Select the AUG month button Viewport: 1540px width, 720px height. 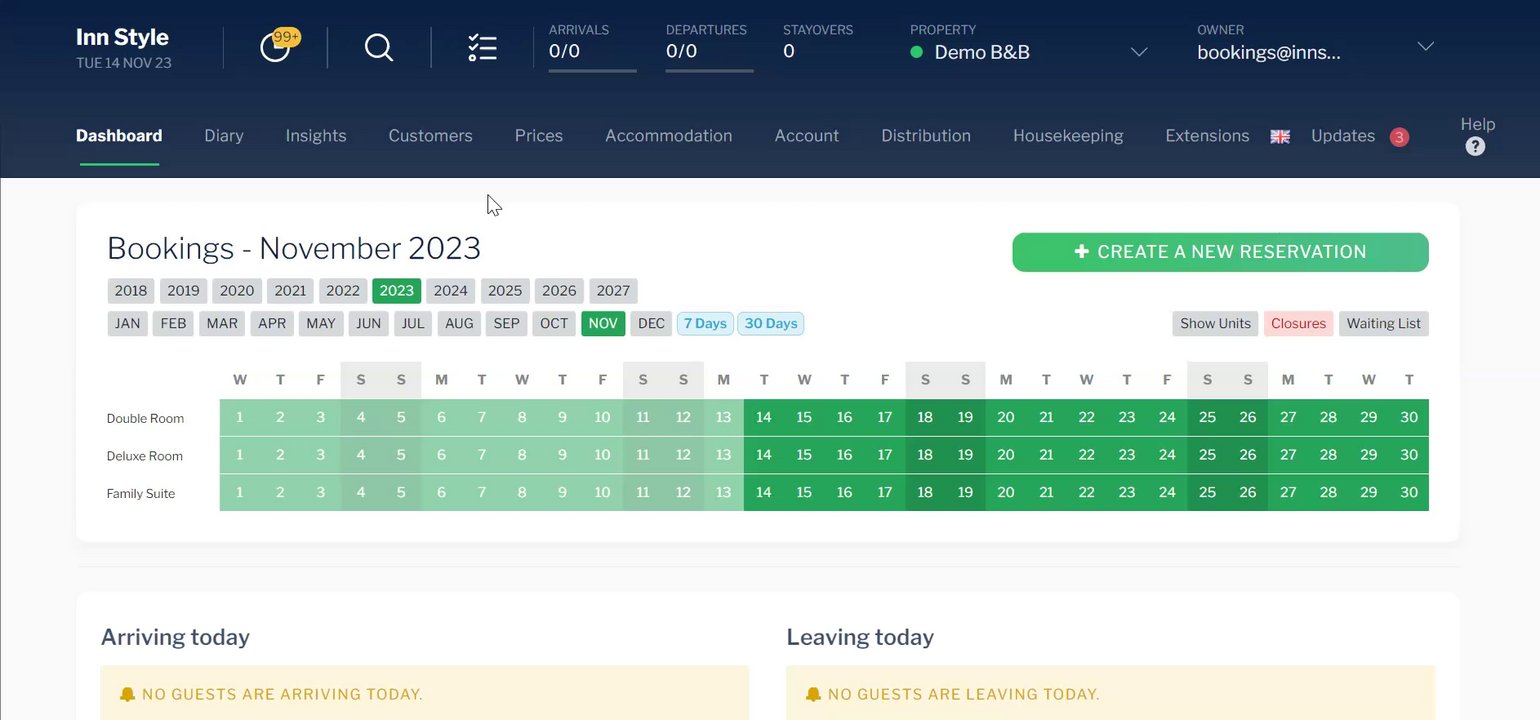[459, 324]
